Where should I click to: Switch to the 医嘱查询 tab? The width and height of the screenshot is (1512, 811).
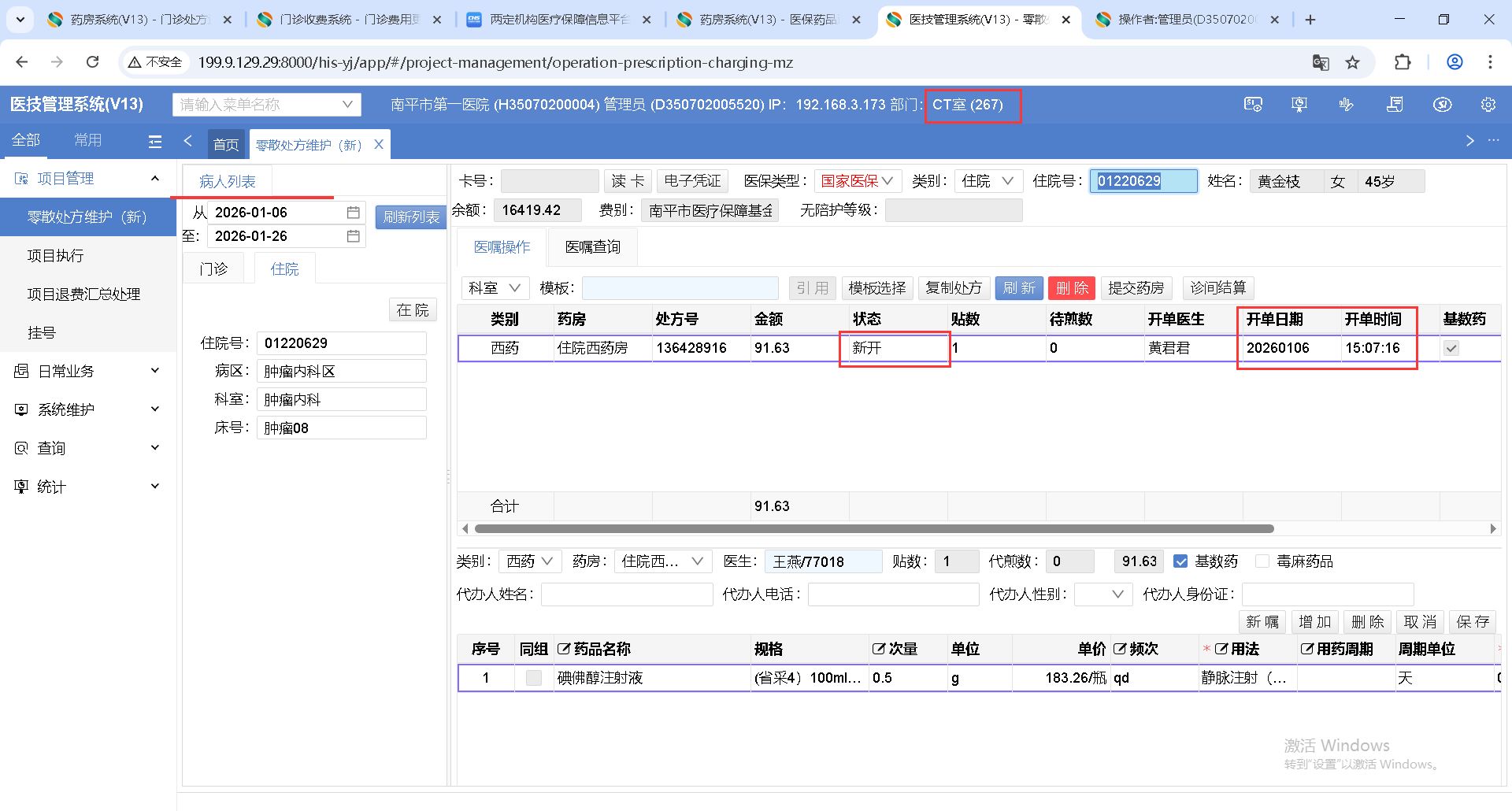[x=592, y=247]
